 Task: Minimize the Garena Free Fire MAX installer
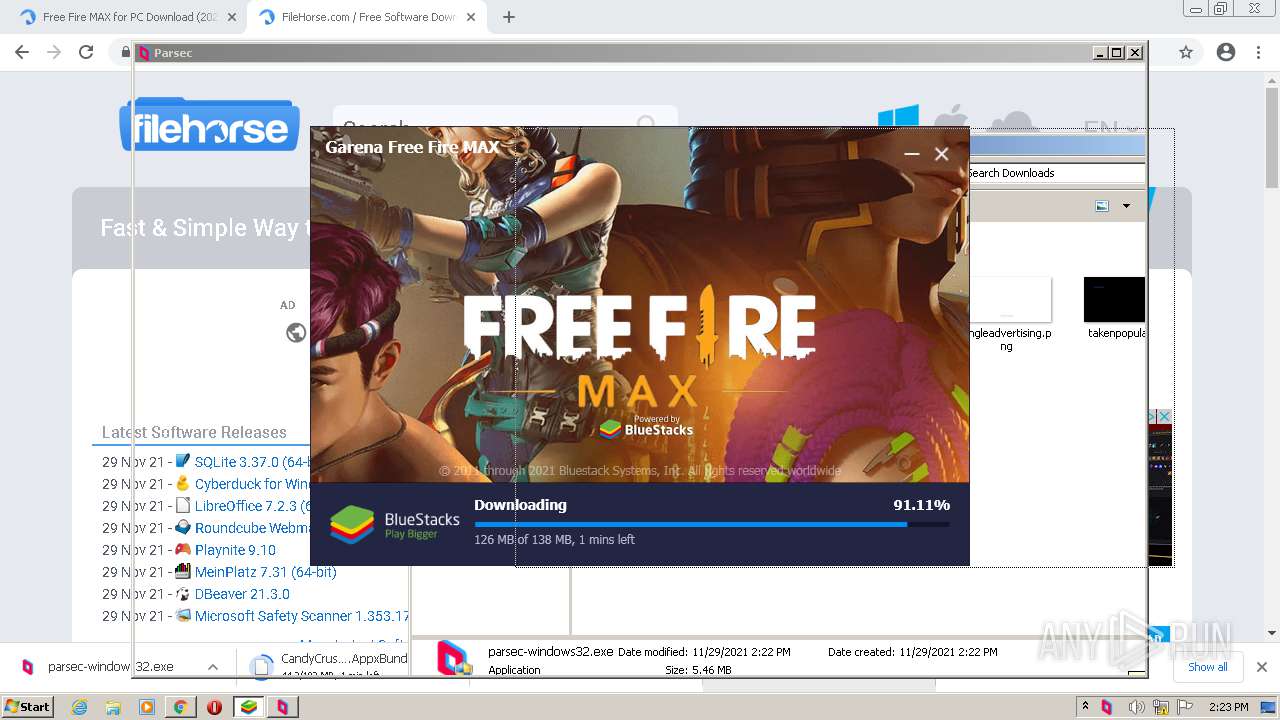click(911, 154)
